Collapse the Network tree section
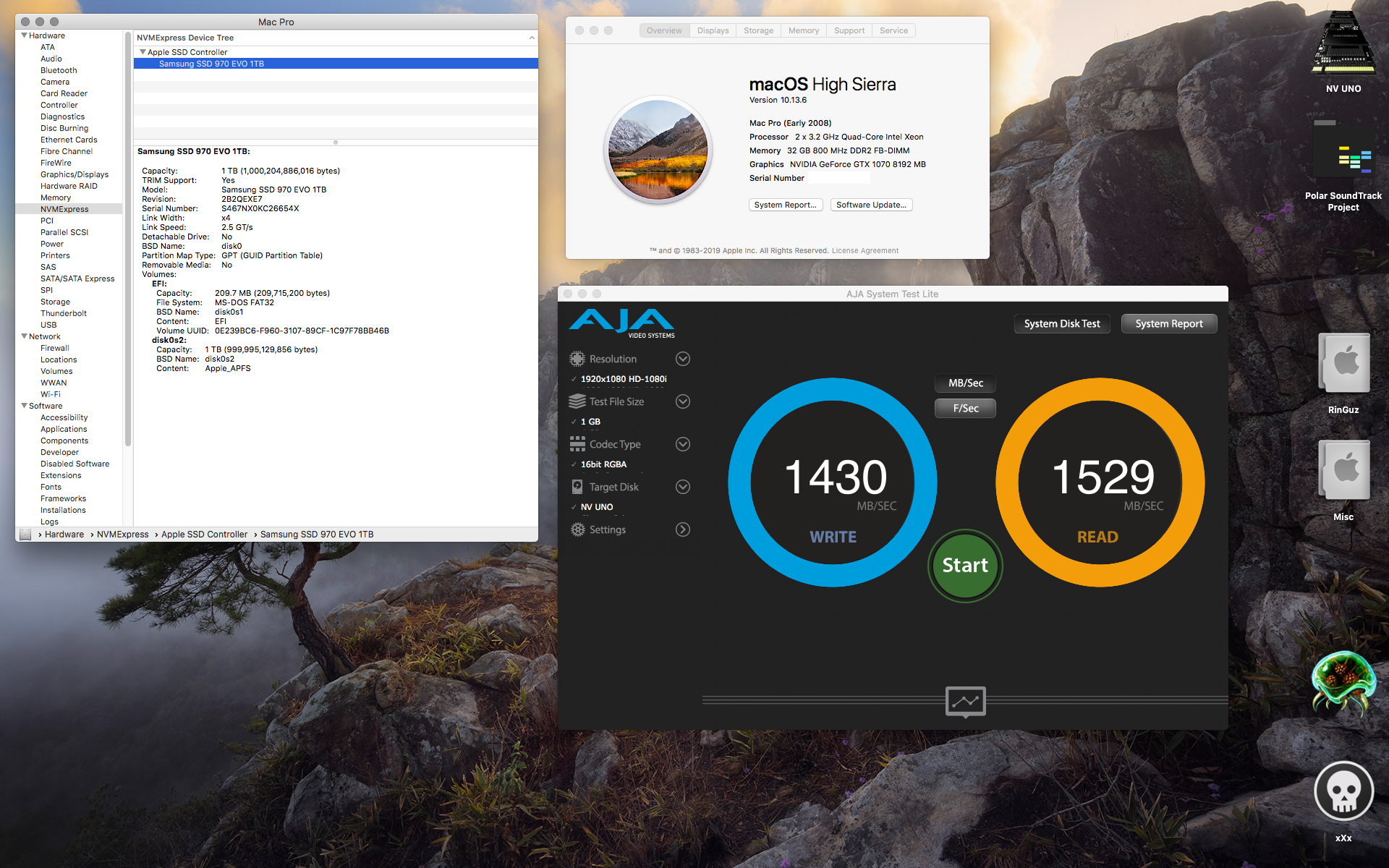Viewport: 1389px width, 868px height. [x=25, y=336]
